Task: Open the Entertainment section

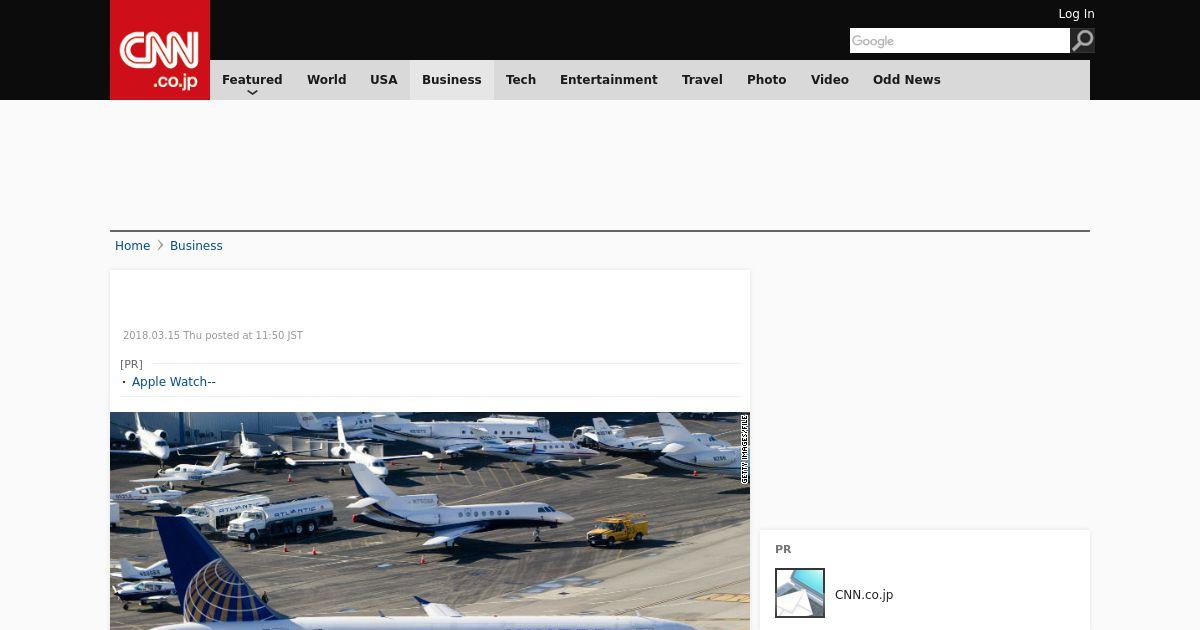Action: (609, 80)
